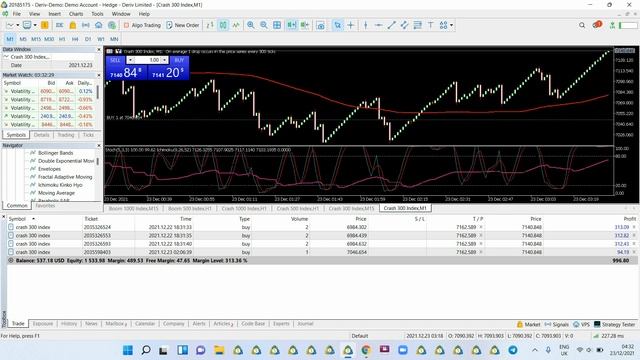Viewport: 640px width, 360px height.
Task: Click the Windows Start button
Action: tap(128, 350)
